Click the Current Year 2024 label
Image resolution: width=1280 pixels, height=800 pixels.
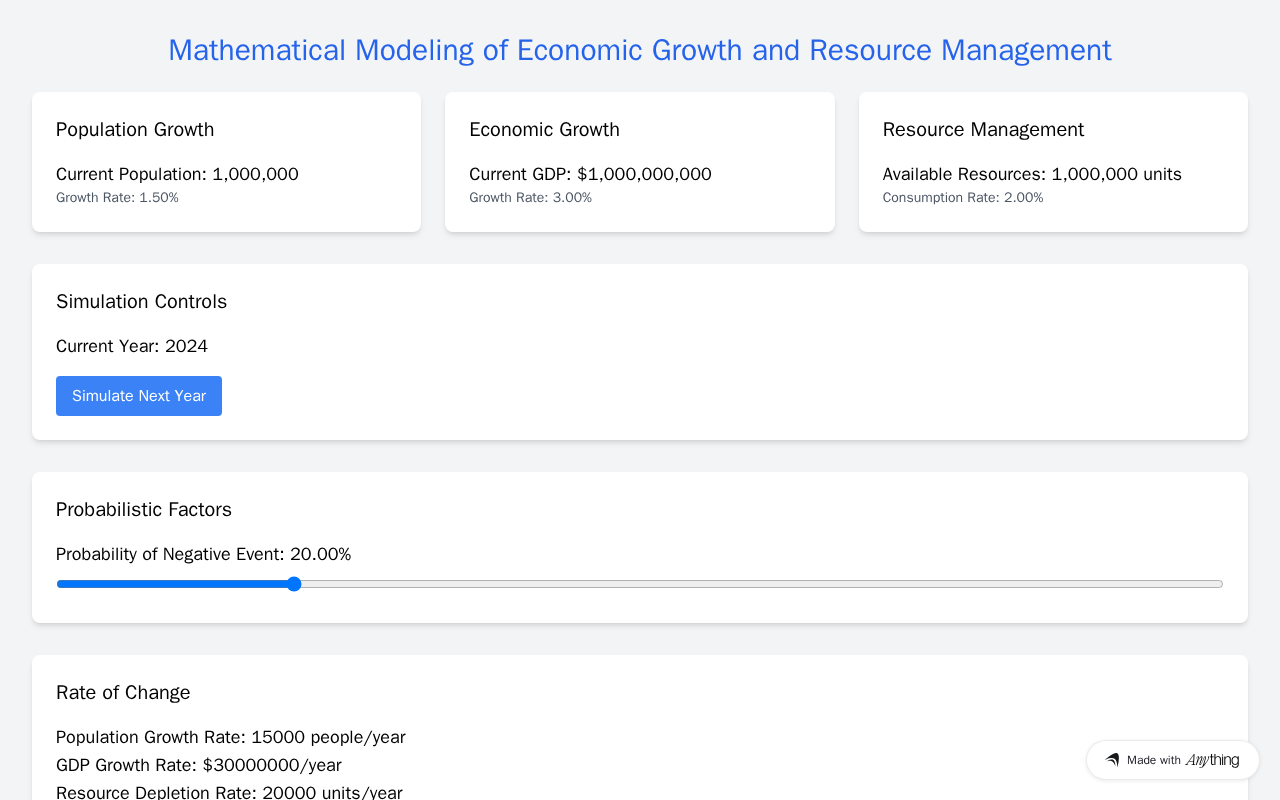point(132,346)
